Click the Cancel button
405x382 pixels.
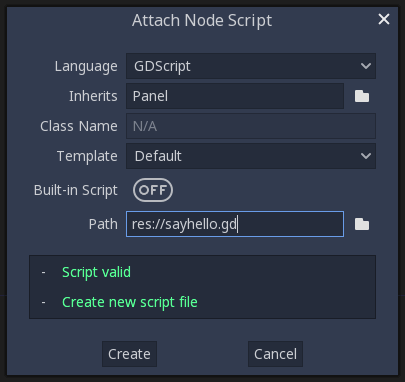(275, 354)
